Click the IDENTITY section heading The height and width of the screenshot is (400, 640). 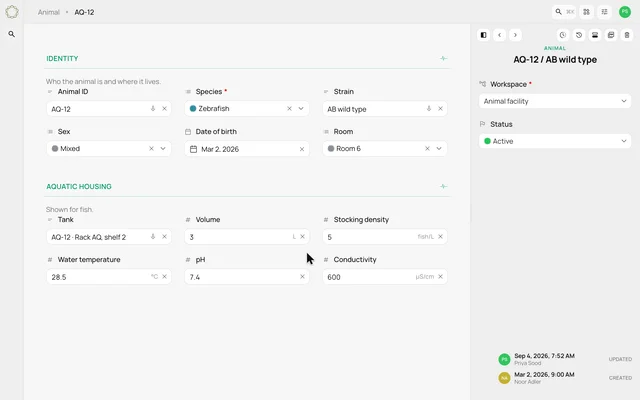point(62,58)
